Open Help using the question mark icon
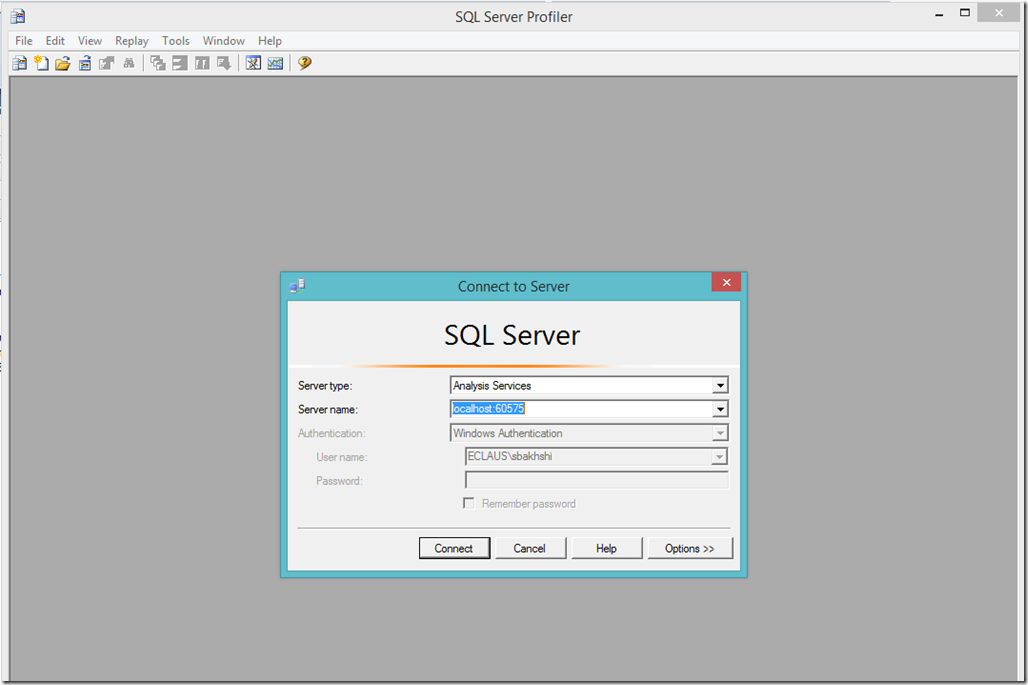 303,63
